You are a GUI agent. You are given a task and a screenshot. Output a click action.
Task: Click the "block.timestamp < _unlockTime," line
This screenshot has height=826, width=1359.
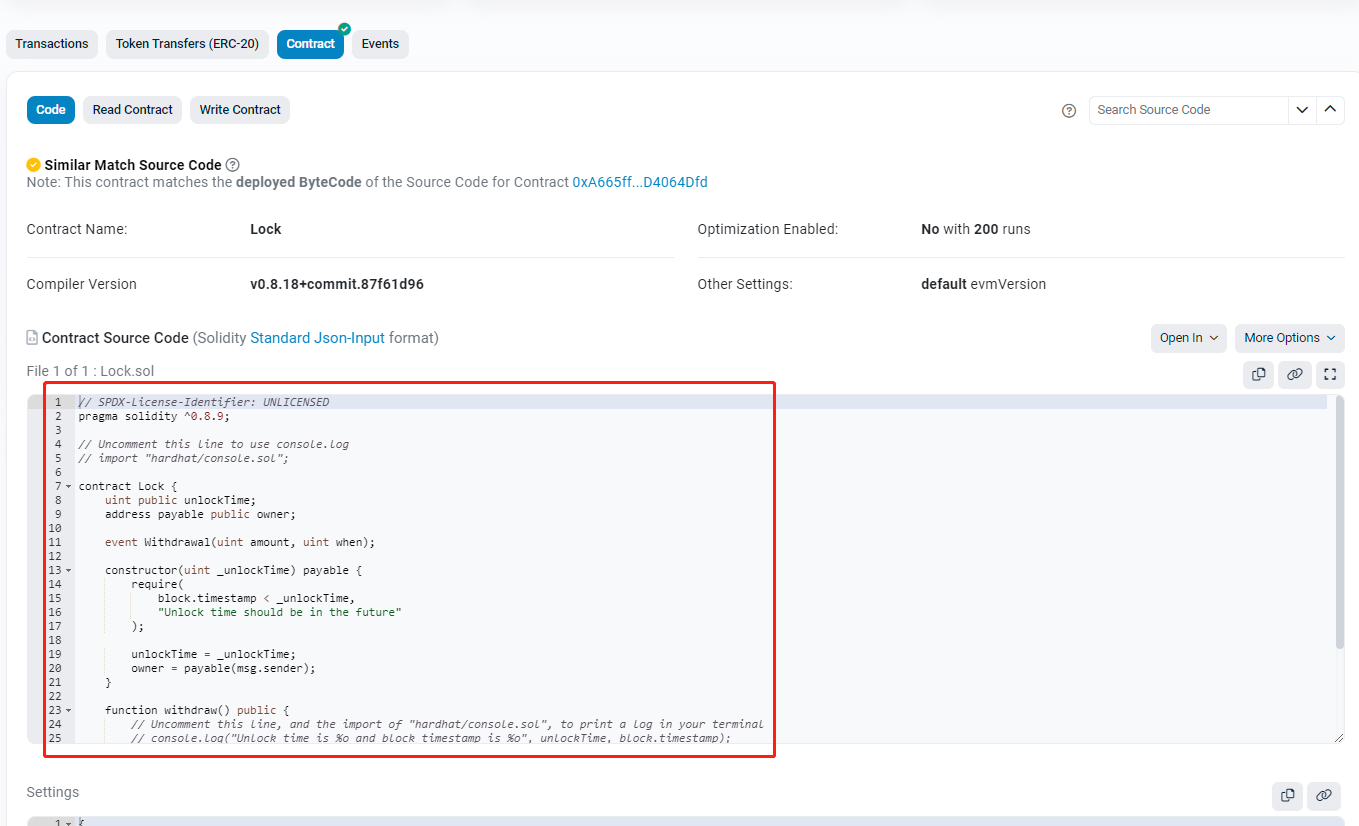[256, 598]
